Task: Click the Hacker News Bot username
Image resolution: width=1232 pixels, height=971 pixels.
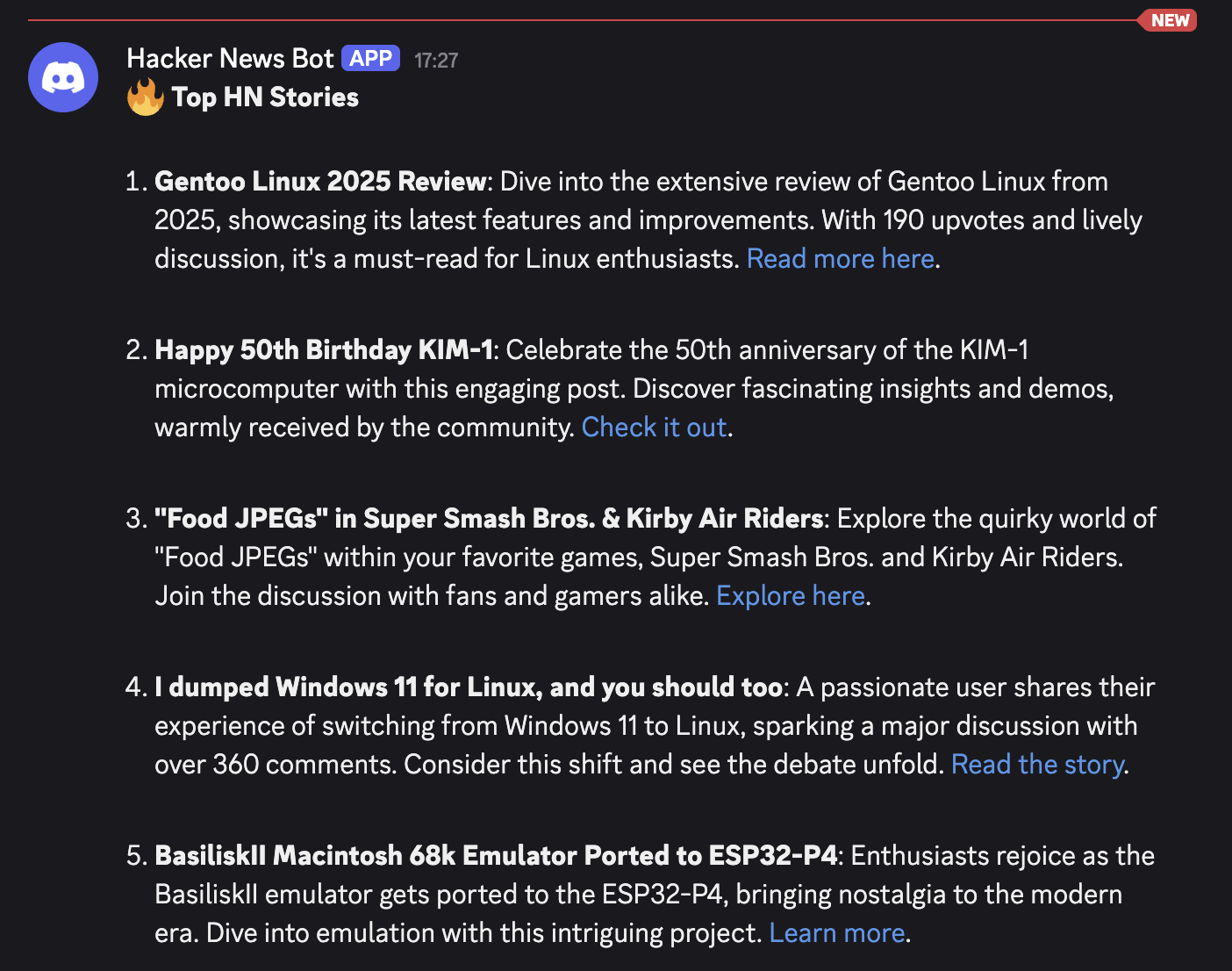Action: tap(231, 58)
